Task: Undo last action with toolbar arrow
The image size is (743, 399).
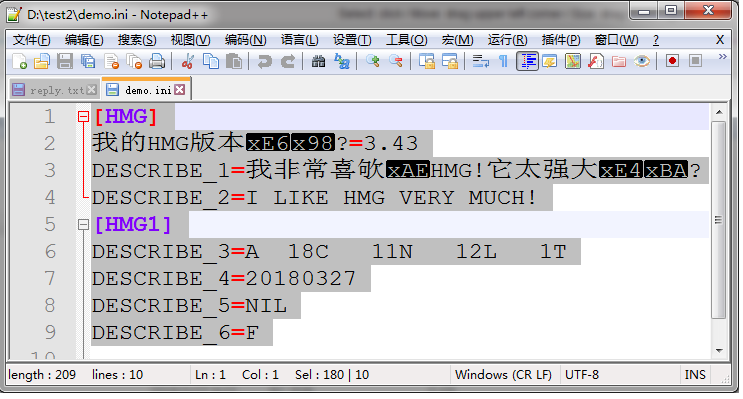Action: (x=264, y=61)
